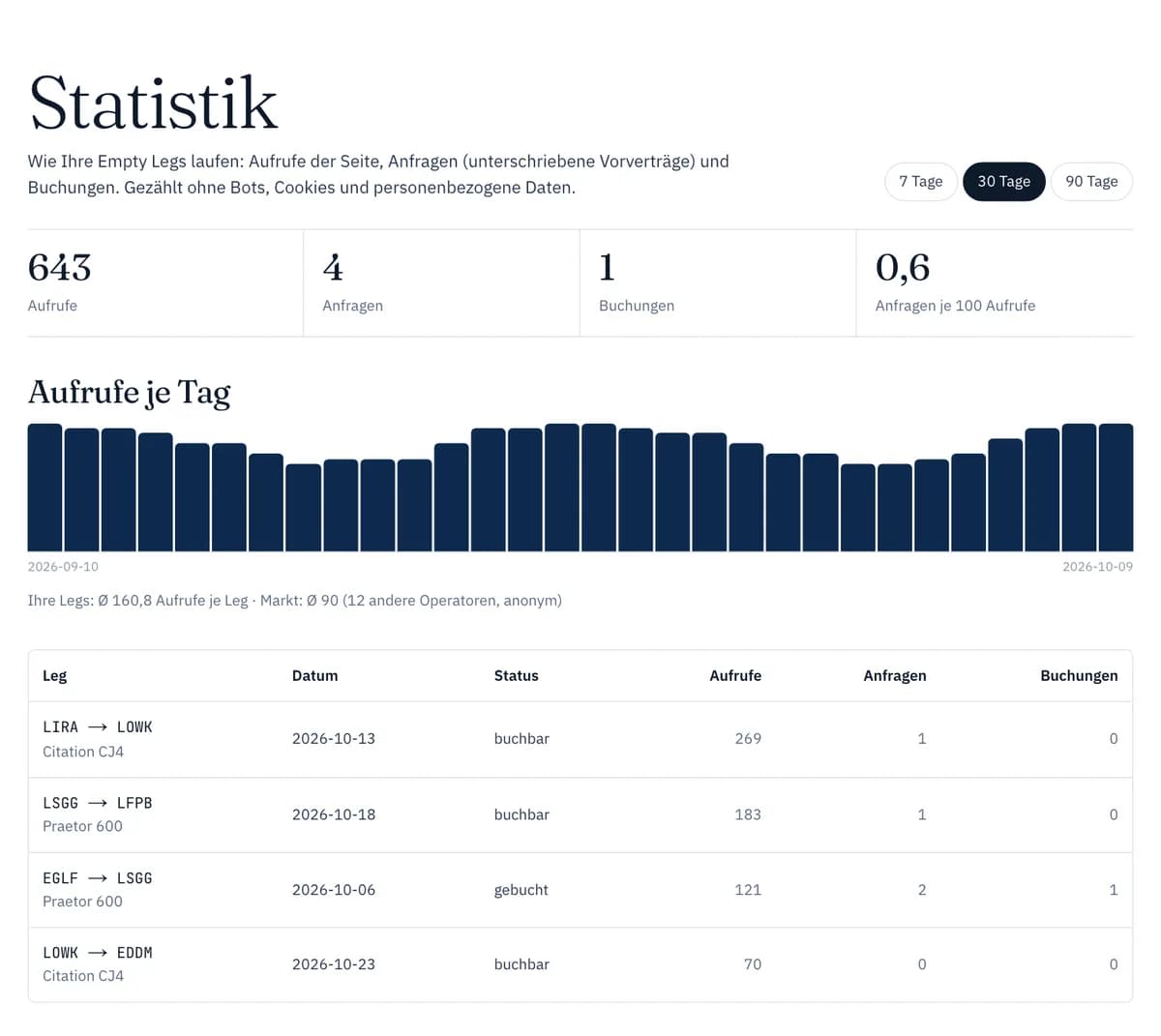Screen dimensions: 1161x1036
Task: Show the 90 Tage range
Action: click(1091, 181)
